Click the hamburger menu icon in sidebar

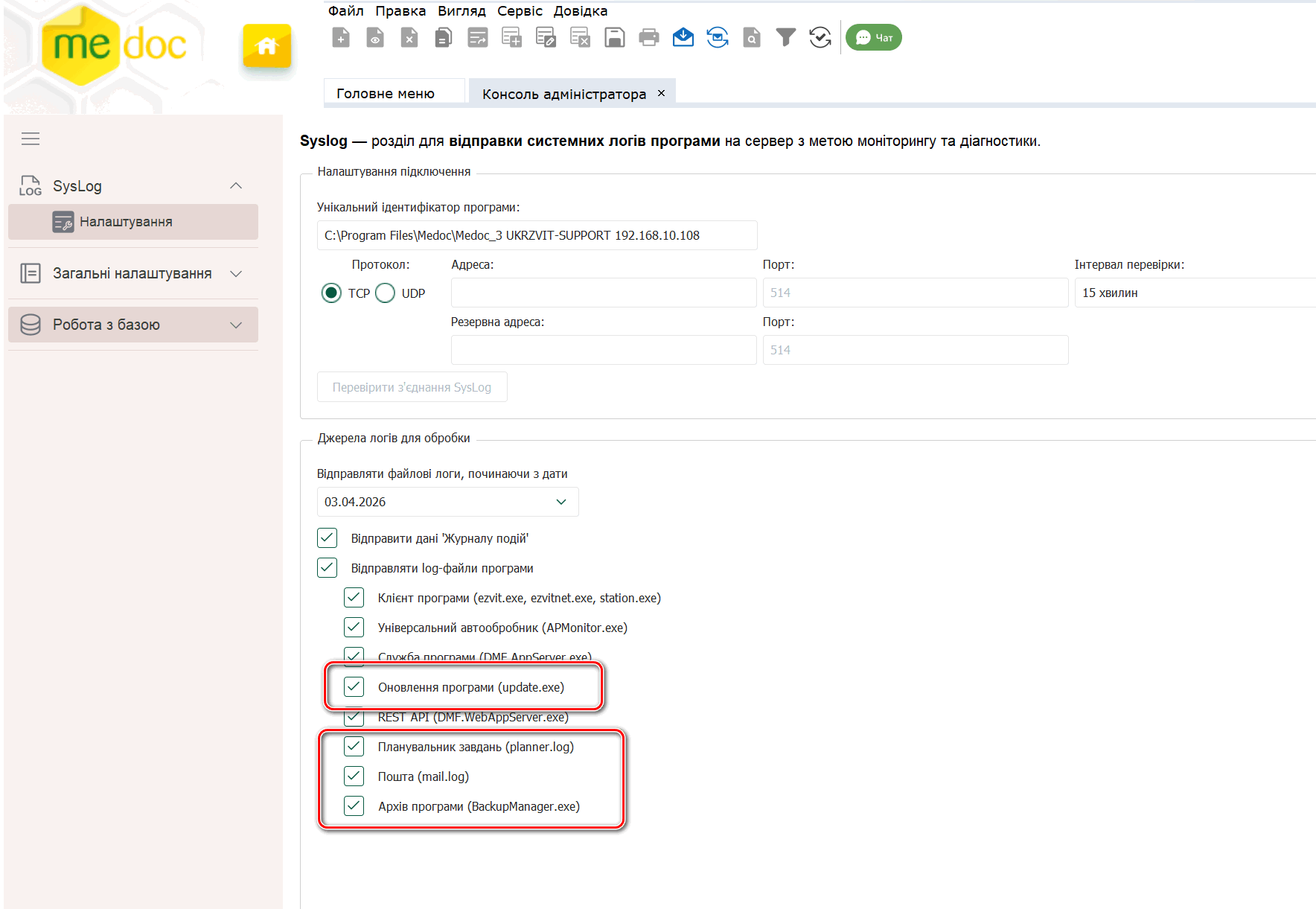[x=31, y=138]
